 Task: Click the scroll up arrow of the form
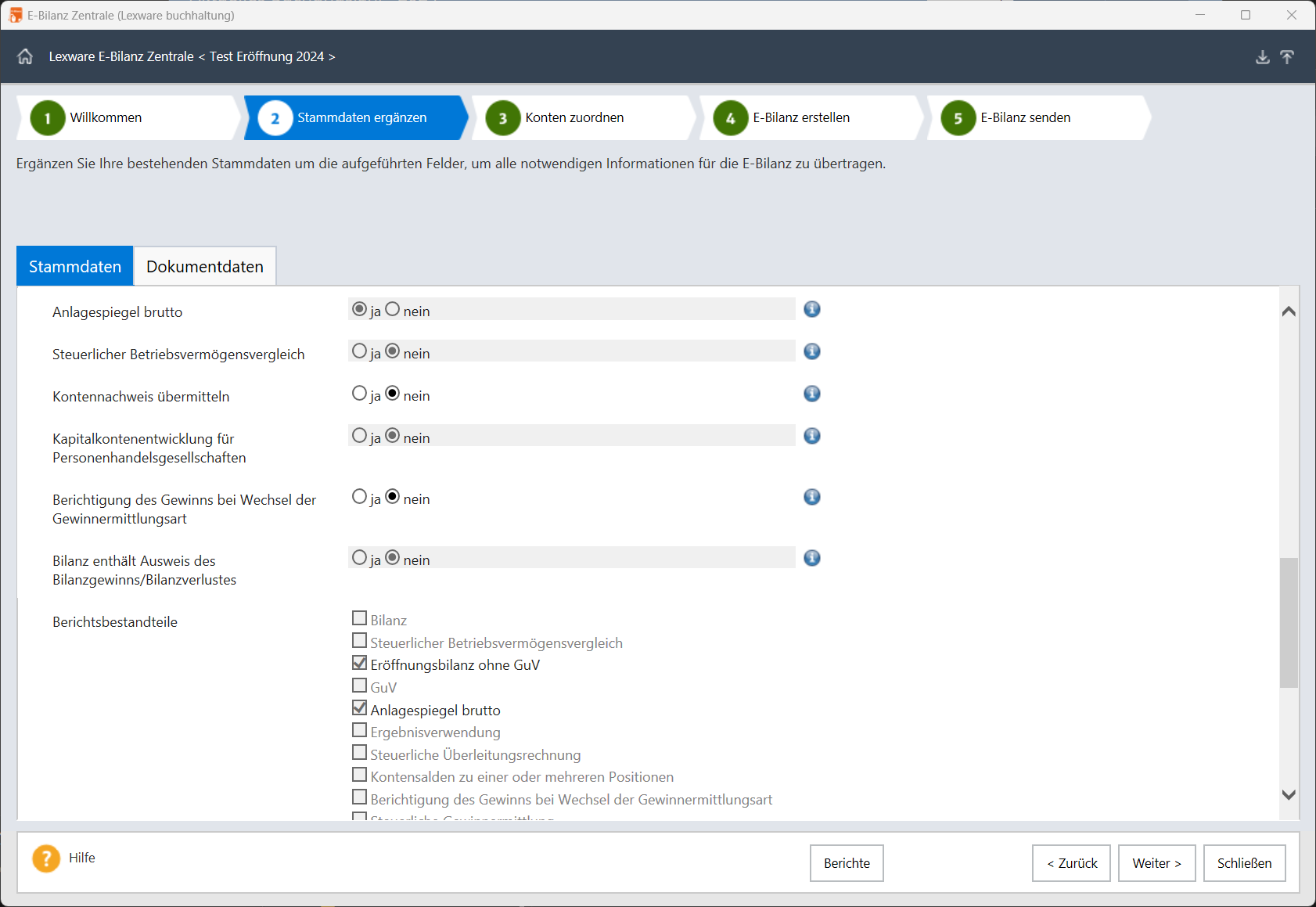pos(1289,311)
